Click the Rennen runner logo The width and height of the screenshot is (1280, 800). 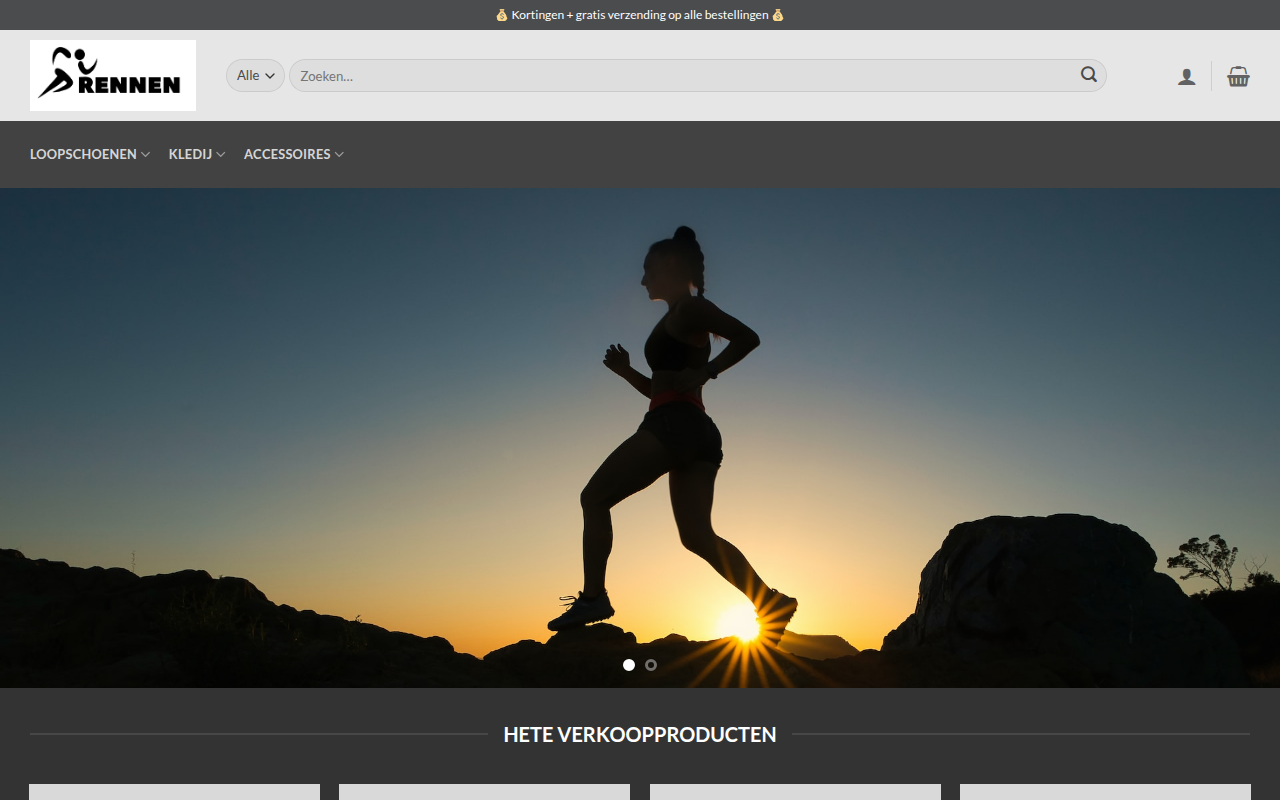(x=113, y=75)
